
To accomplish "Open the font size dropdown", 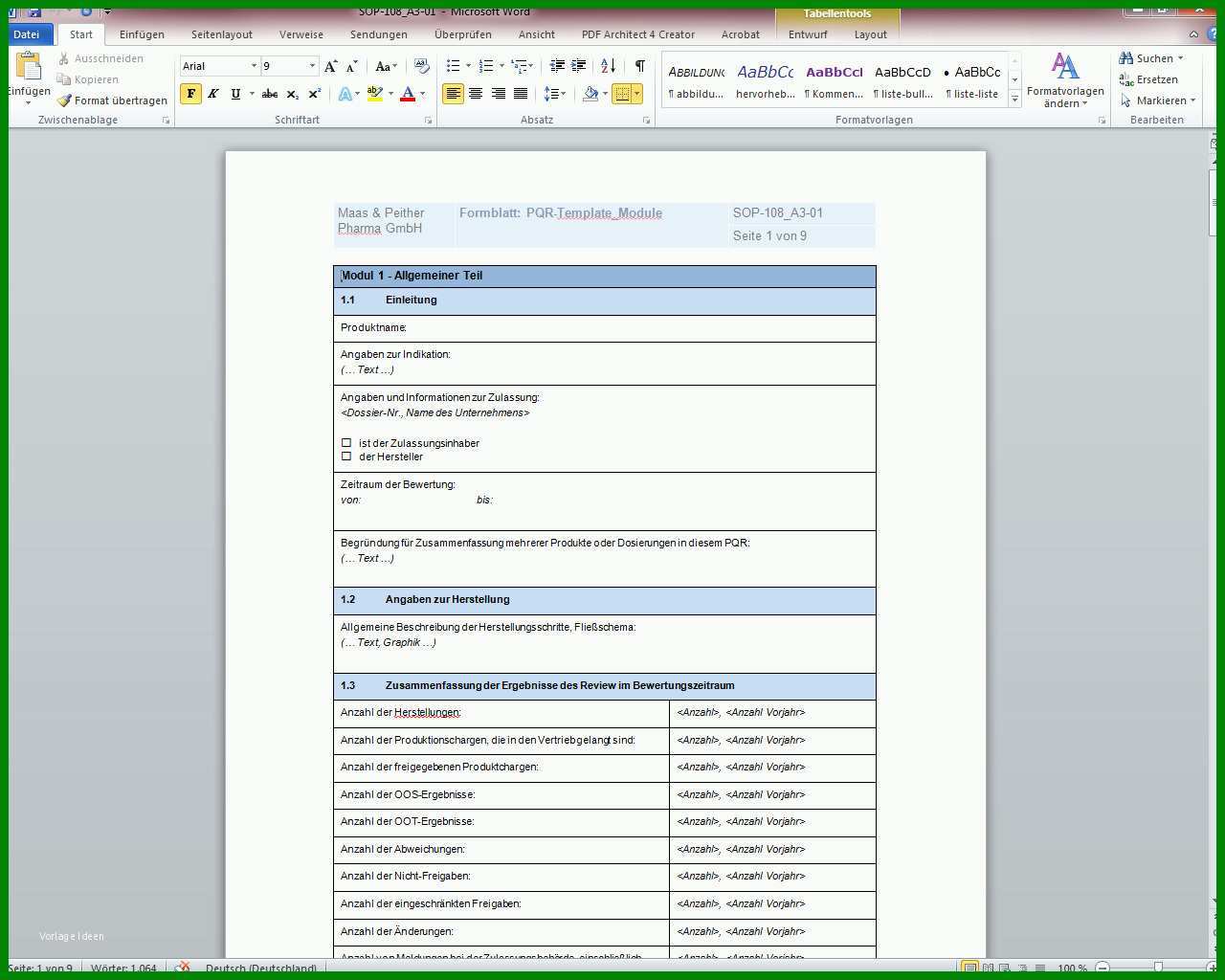I will [312, 66].
